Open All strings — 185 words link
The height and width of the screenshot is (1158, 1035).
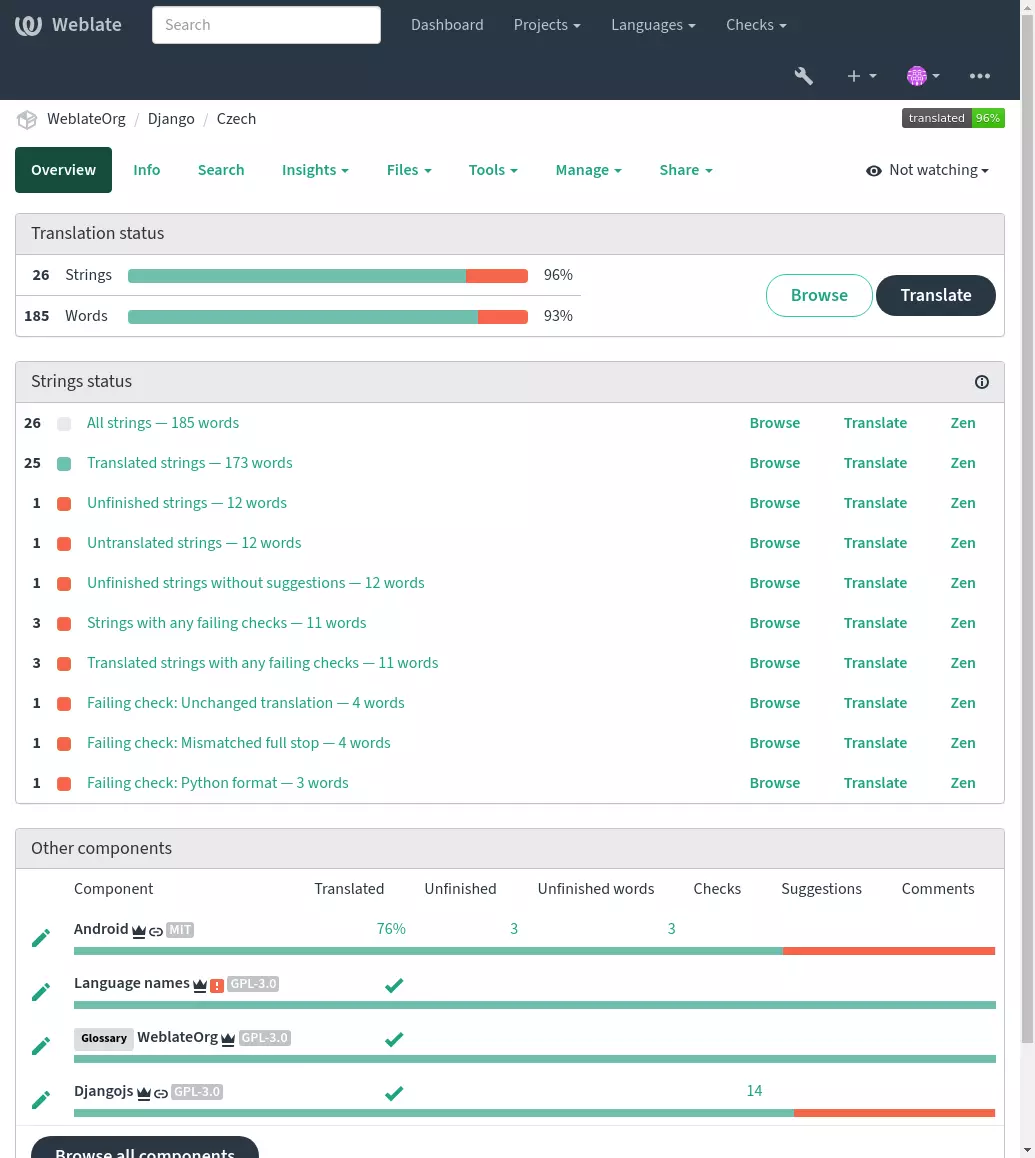tap(163, 423)
